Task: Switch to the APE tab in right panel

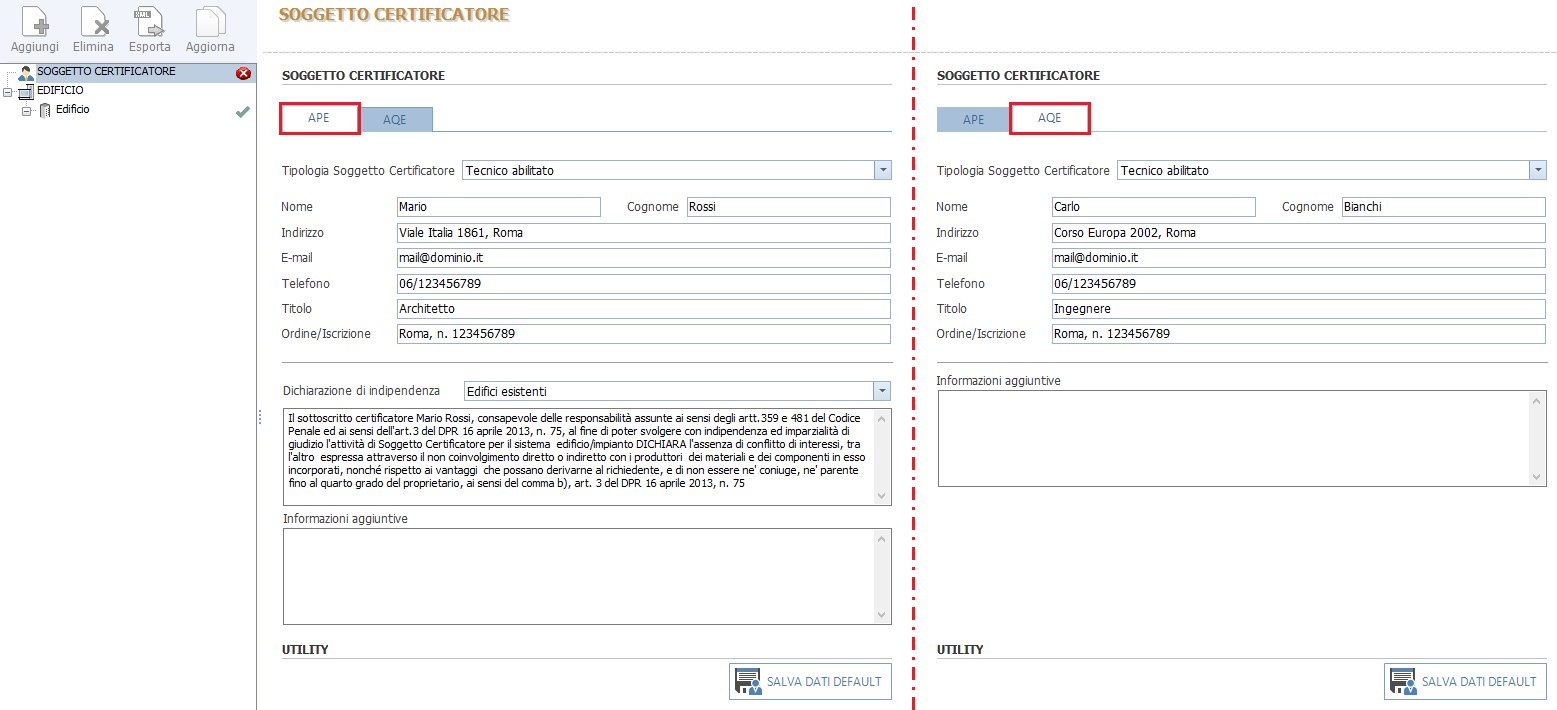Action: (973, 120)
